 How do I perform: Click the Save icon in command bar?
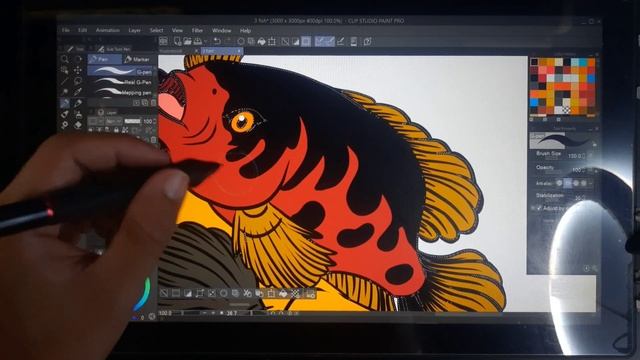click(x=198, y=41)
